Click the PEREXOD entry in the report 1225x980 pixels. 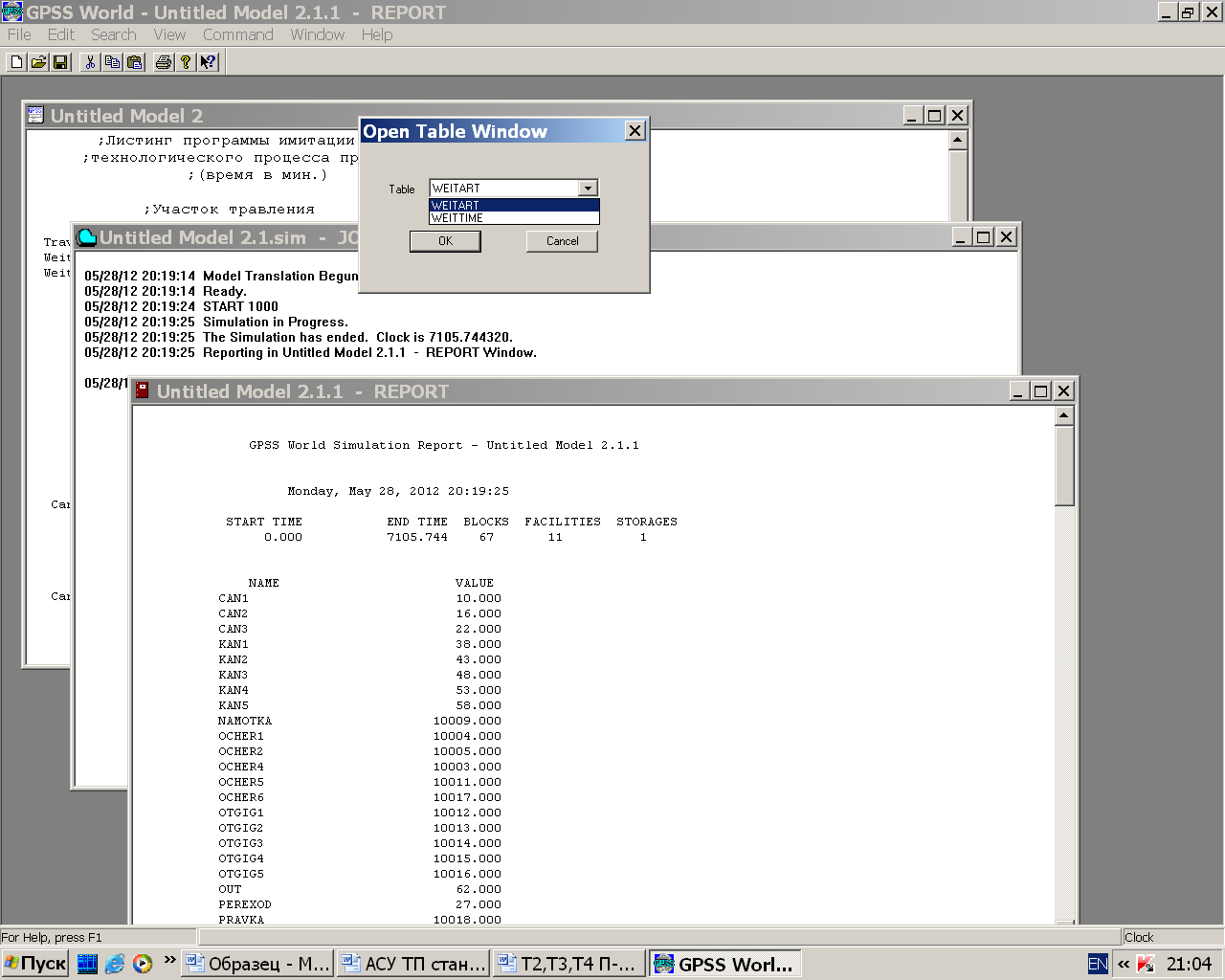tap(245, 904)
